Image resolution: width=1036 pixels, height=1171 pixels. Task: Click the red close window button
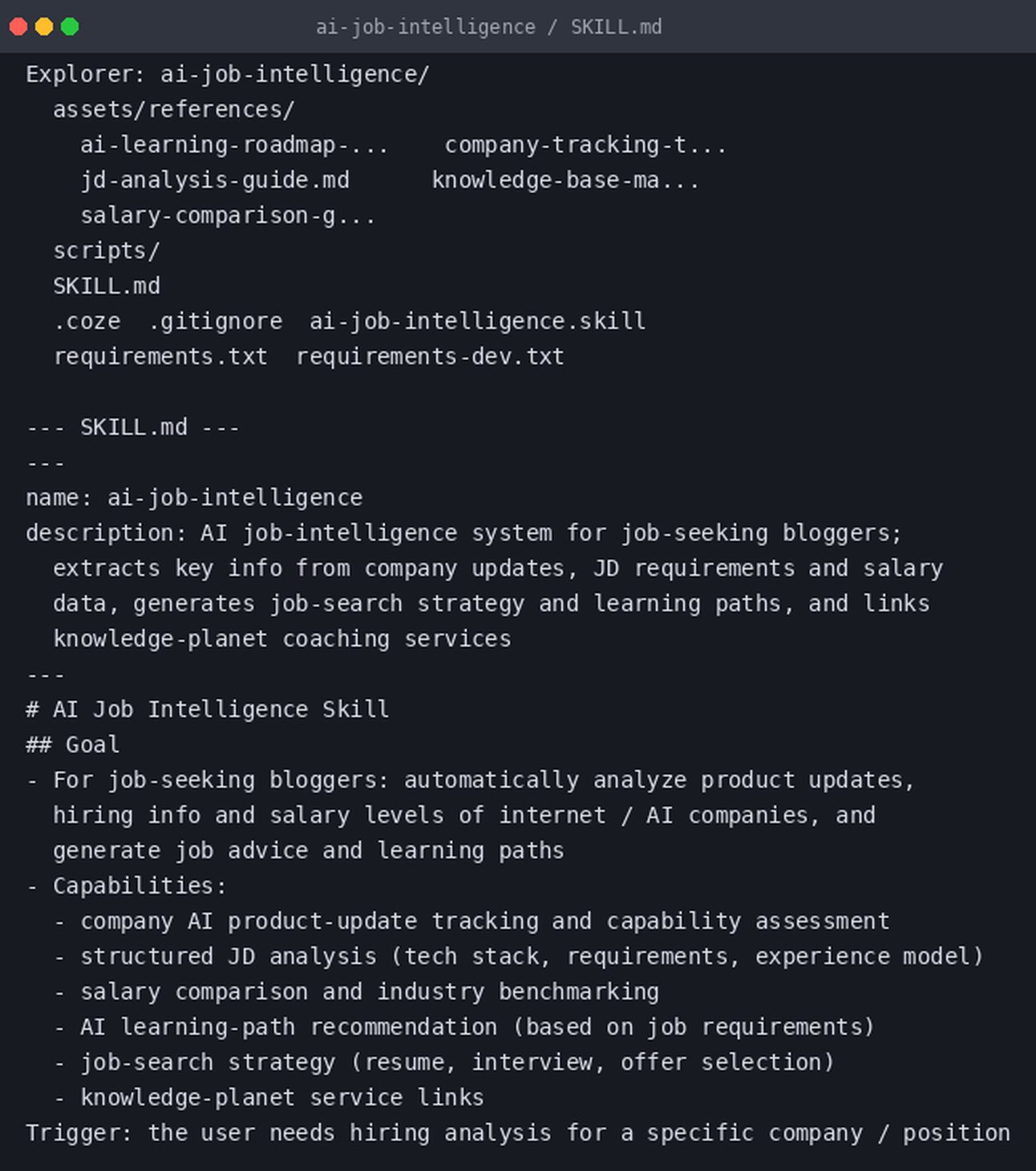(18, 26)
